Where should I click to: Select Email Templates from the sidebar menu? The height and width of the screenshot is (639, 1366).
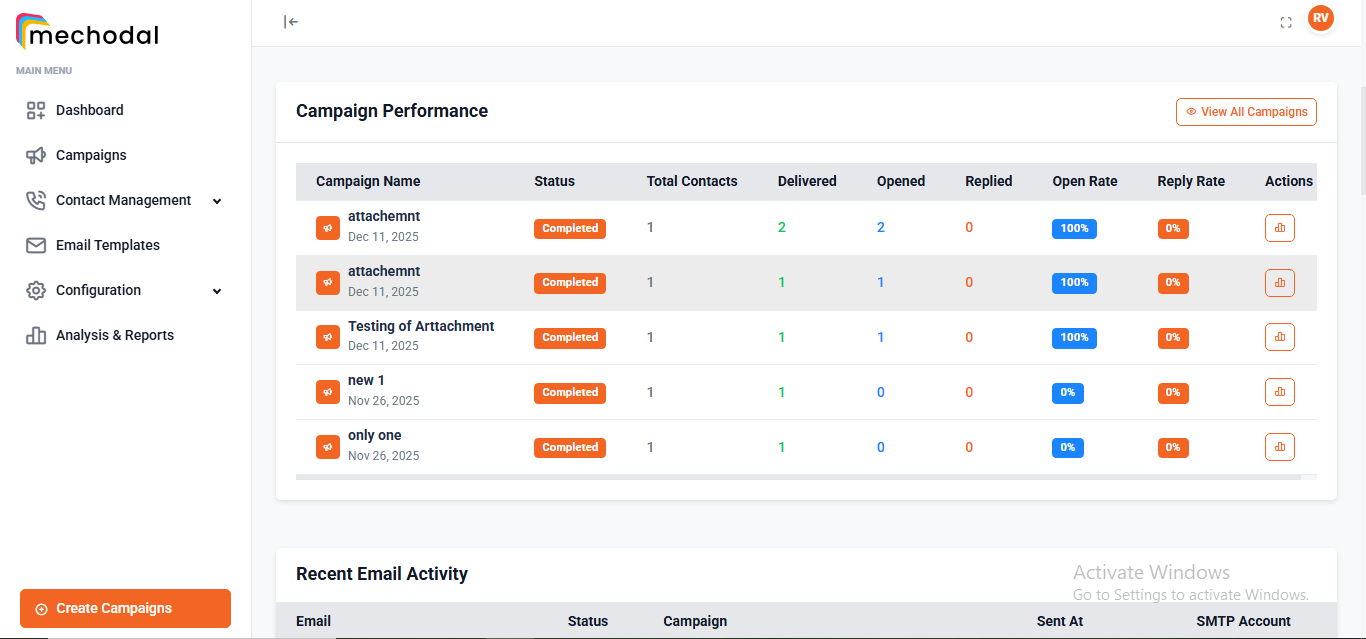pyautogui.click(x=107, y=245)
